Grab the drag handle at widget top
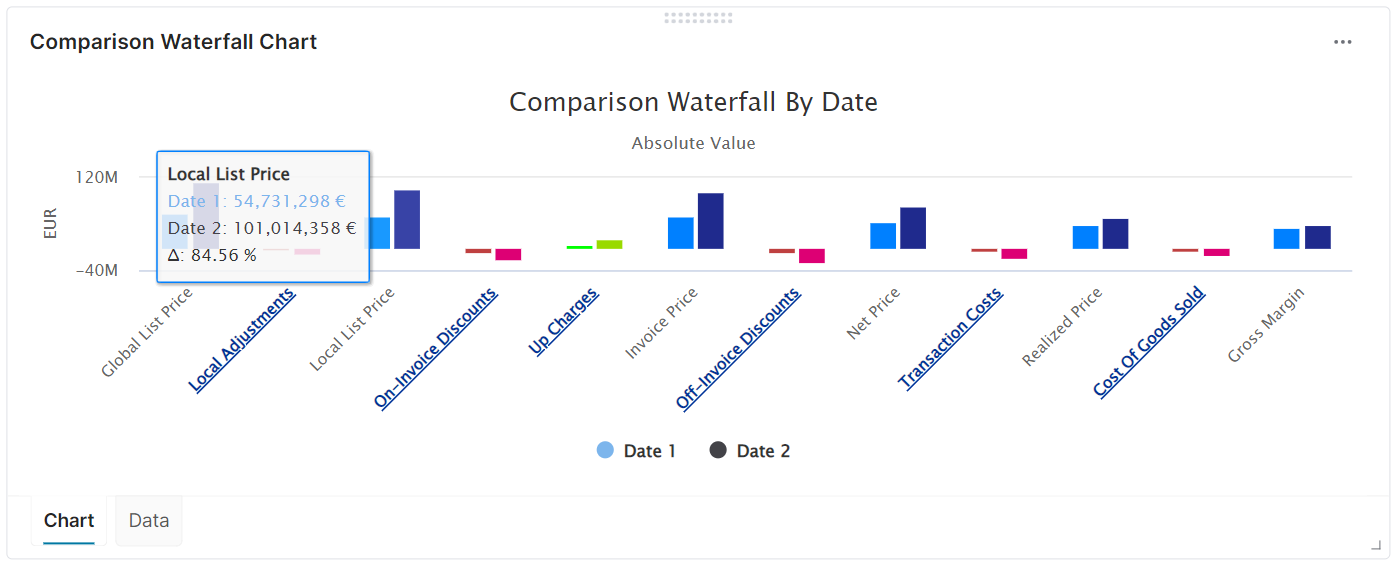The width and height of the screenshot is (1400, 569). (x=699, y=18)
